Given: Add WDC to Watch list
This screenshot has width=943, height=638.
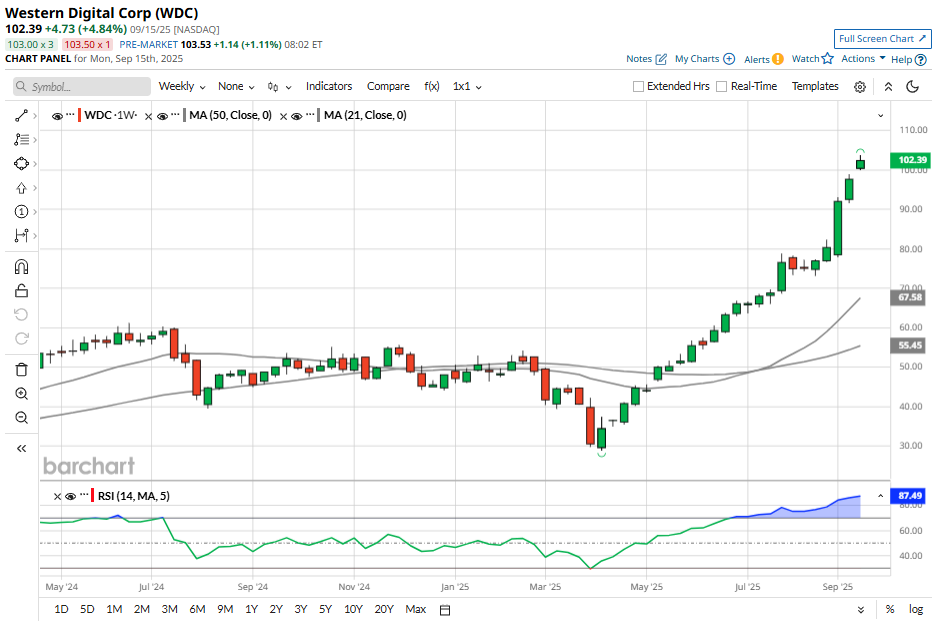Looking at the screenshot, I should click(x=812, y=58).
